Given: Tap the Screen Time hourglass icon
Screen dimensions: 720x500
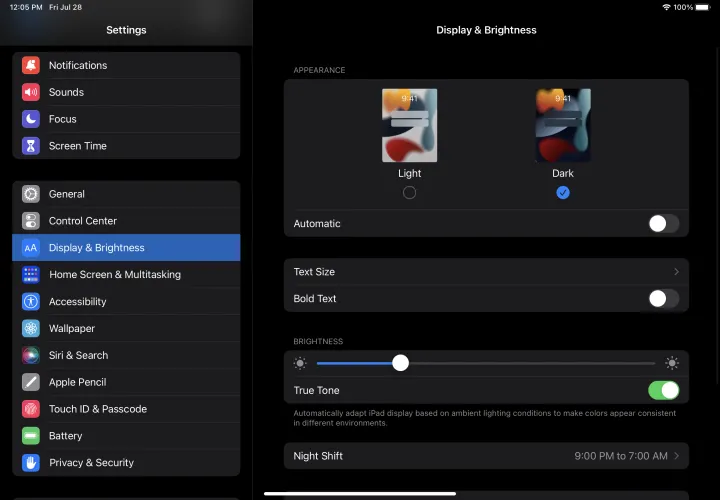Looking at the screenshot, I should pyautogui.click(x=31, y=146).
